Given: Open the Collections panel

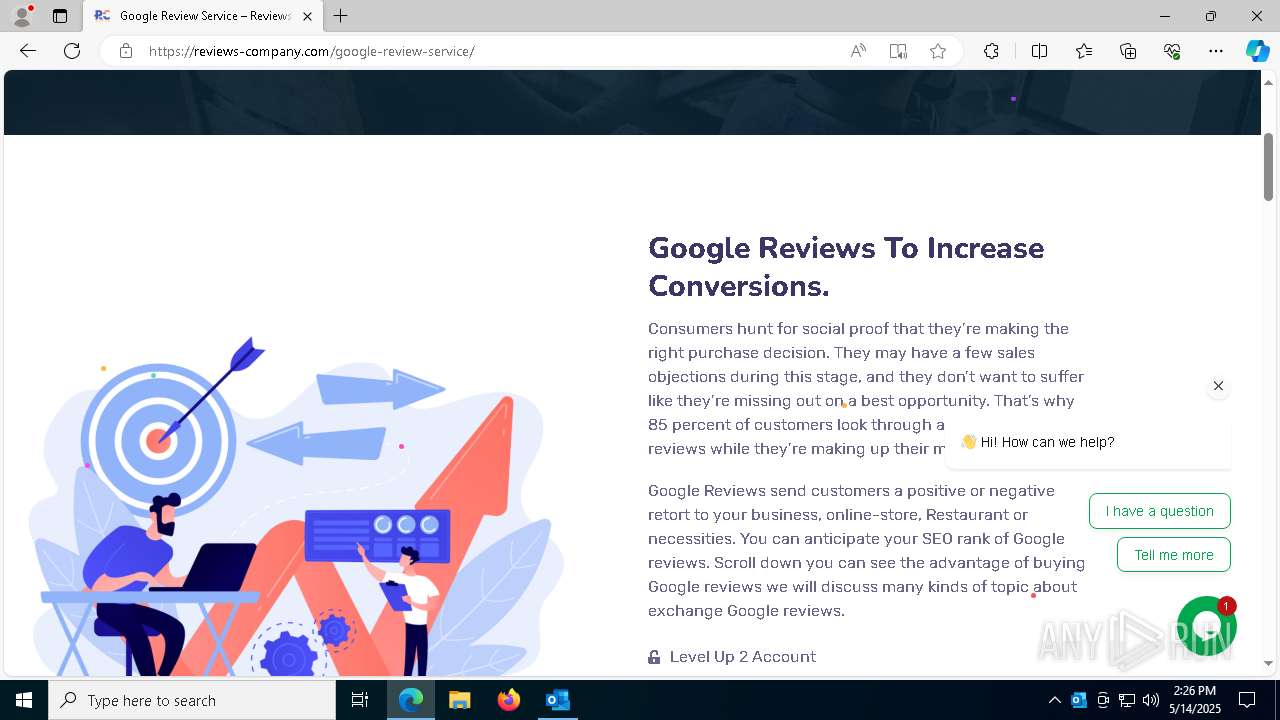Looking at the screenshot, I should point(1128,51).
